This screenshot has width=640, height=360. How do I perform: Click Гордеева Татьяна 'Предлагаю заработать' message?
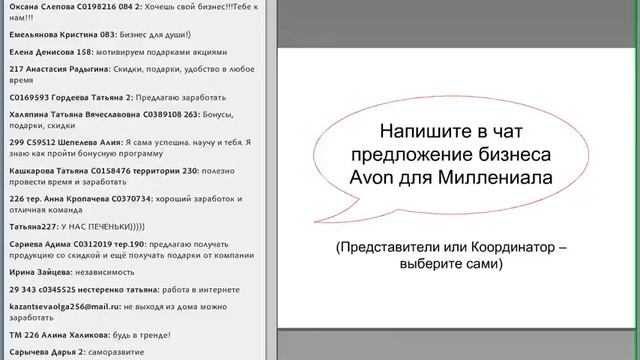tap(118, 98)
